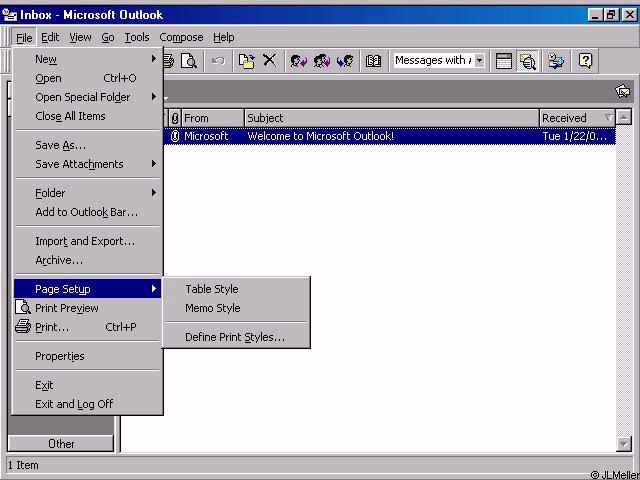Open Define Print Styles…

[236, 337]
